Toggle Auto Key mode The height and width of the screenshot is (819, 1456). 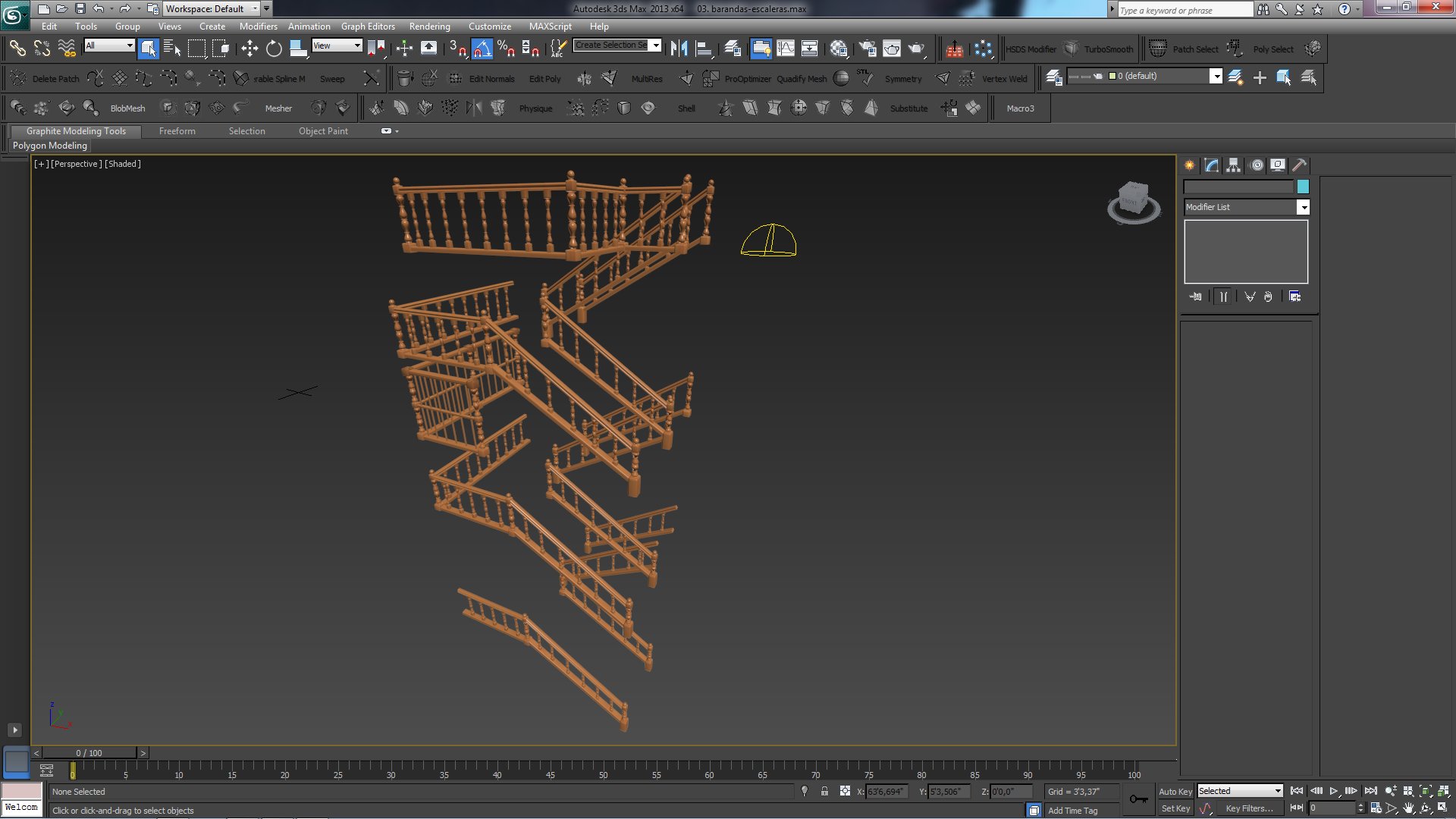tap(1175, 791)
